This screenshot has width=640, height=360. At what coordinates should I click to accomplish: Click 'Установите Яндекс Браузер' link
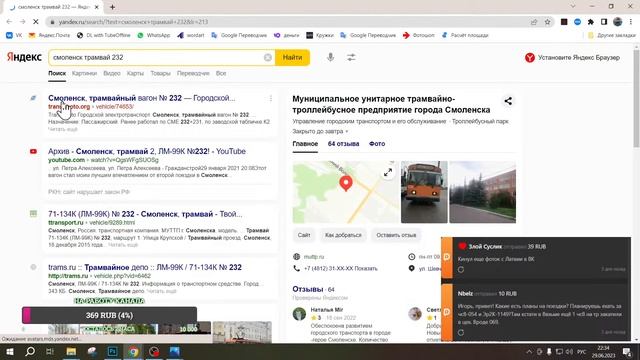pyautogui.click(x=572, y=58)
